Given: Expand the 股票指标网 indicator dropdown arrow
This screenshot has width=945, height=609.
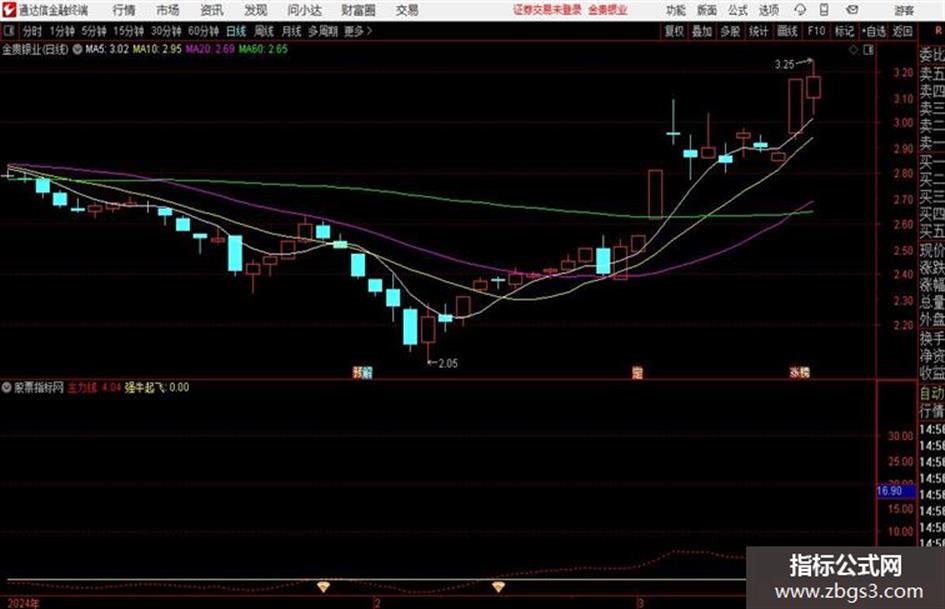Looking at the screenshot, I should click(x=7, y=387).
